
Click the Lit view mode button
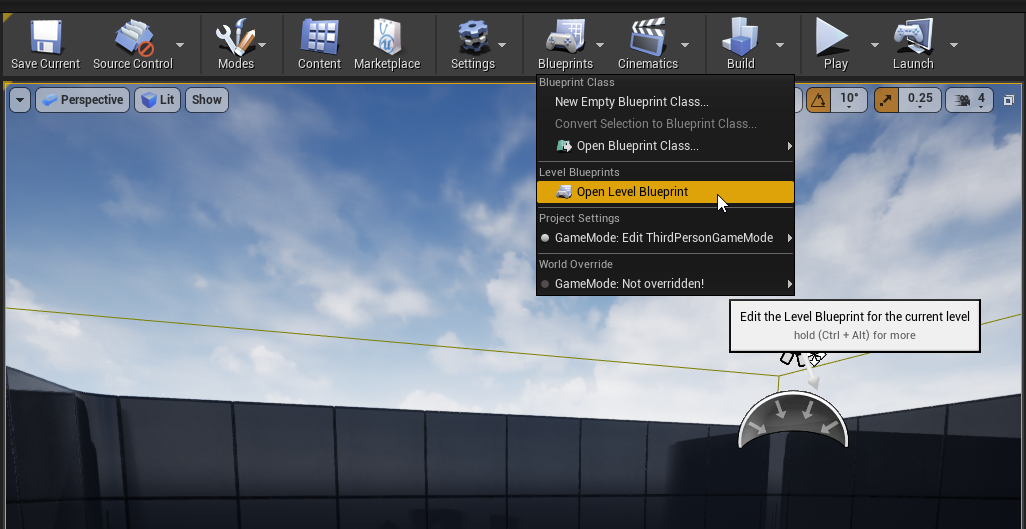coord(157,100)
